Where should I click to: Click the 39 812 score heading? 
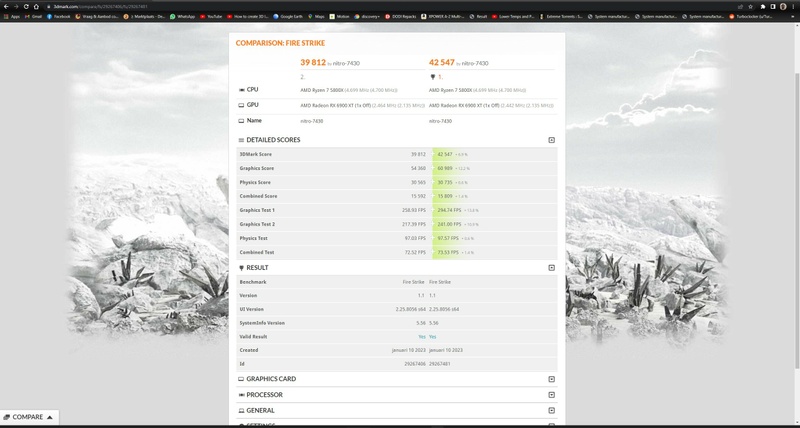(x=313, y=62)
